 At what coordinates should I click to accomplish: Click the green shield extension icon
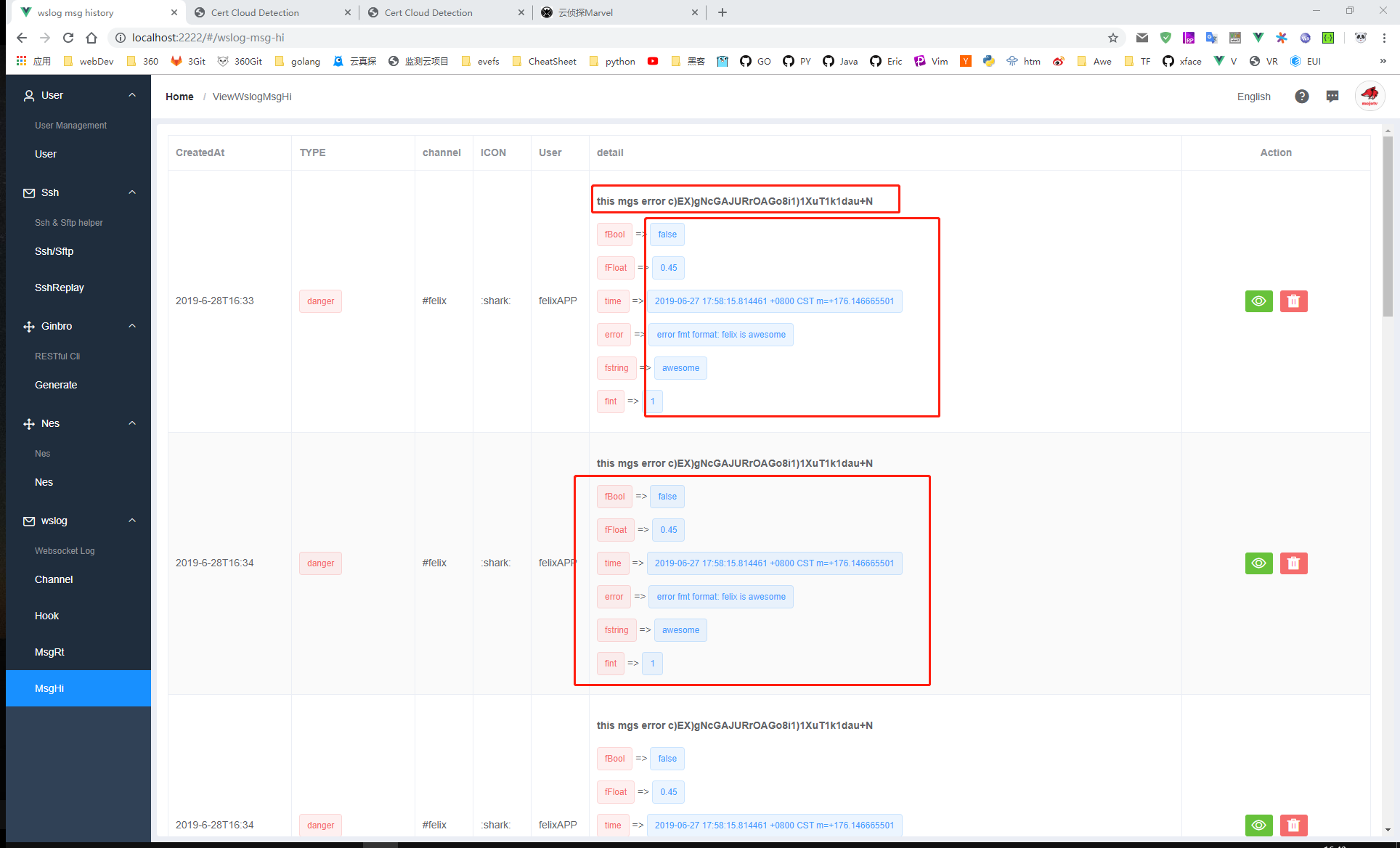tap(1165, 38)
